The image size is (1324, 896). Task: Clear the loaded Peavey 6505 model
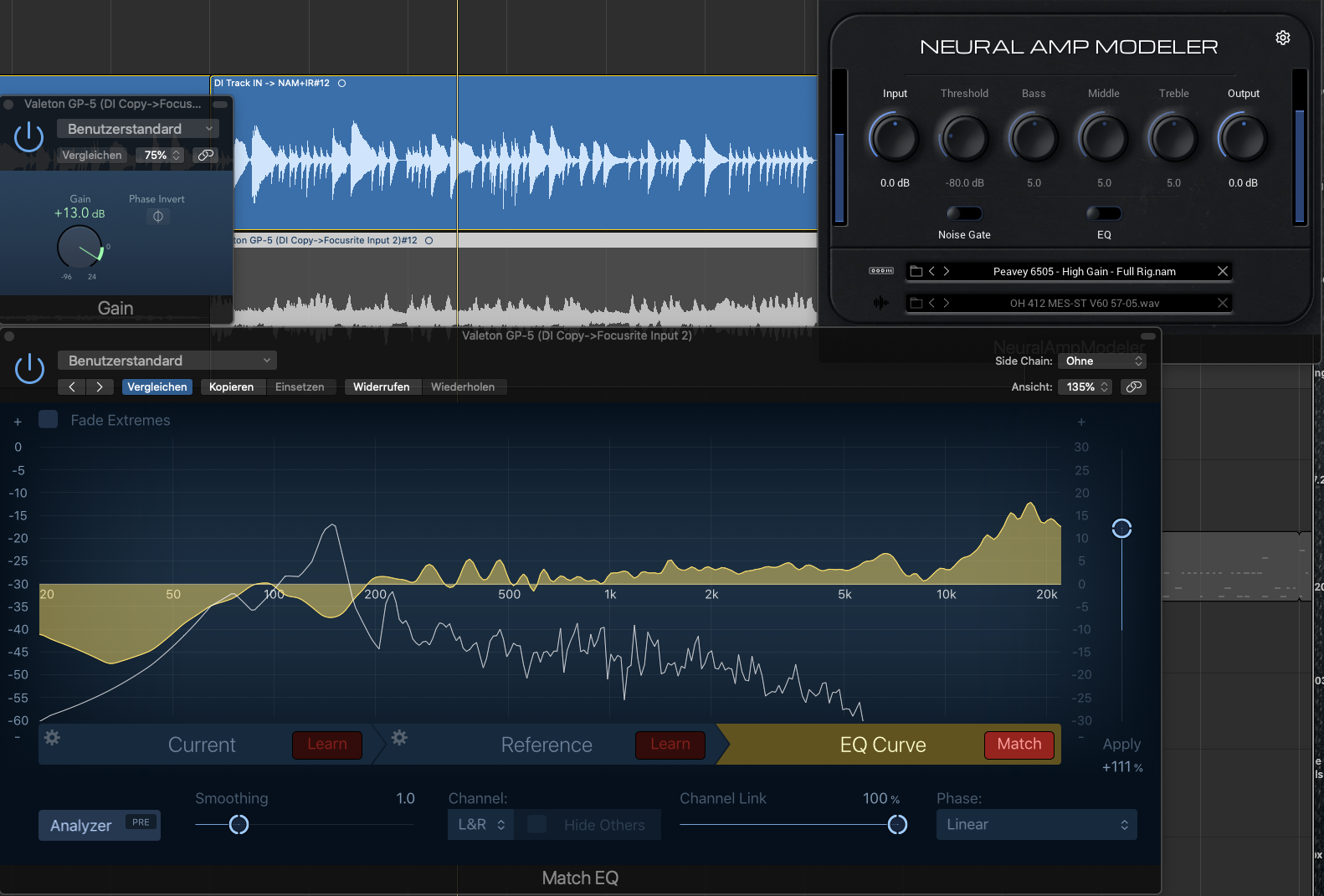coord(1222,271)
